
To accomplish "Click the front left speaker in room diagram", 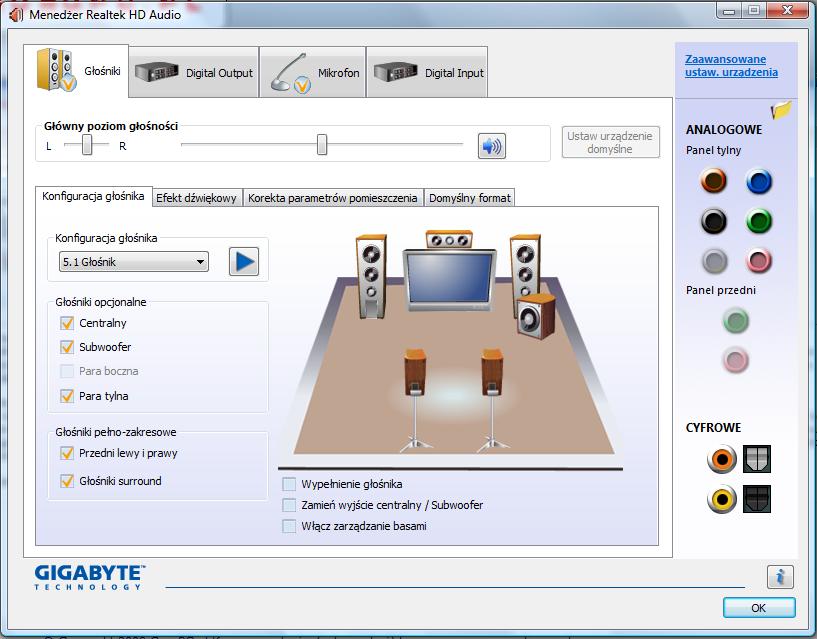I will click(371, 276).
